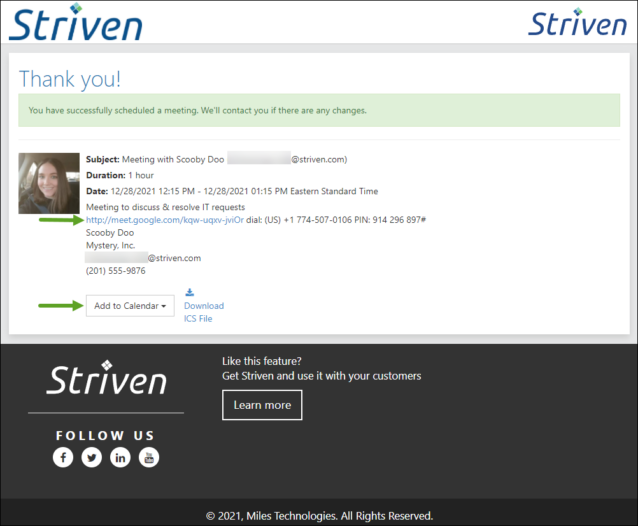Image resolution: width=638 pixels, height=526 pixels.
Task: Click the name 'Scooby Doo' below the link
Action: pyautogui.click(x=110, y=233)
